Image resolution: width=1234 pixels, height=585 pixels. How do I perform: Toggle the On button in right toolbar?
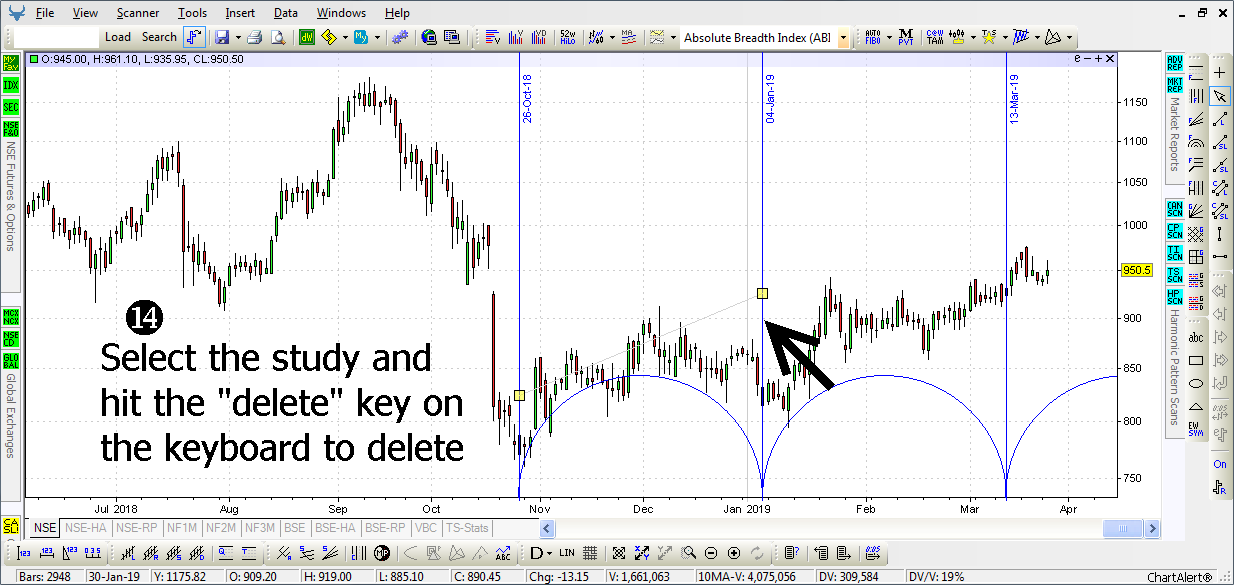click(1220, 465)
